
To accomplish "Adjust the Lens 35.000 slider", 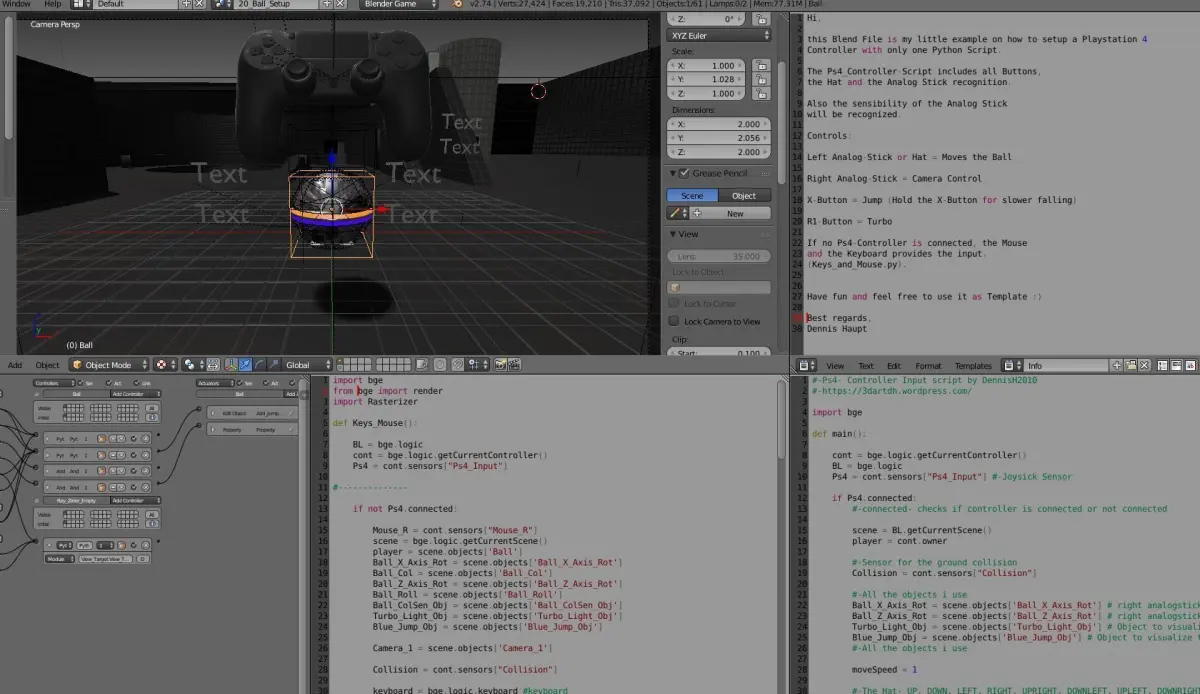I will pos(719,256).
